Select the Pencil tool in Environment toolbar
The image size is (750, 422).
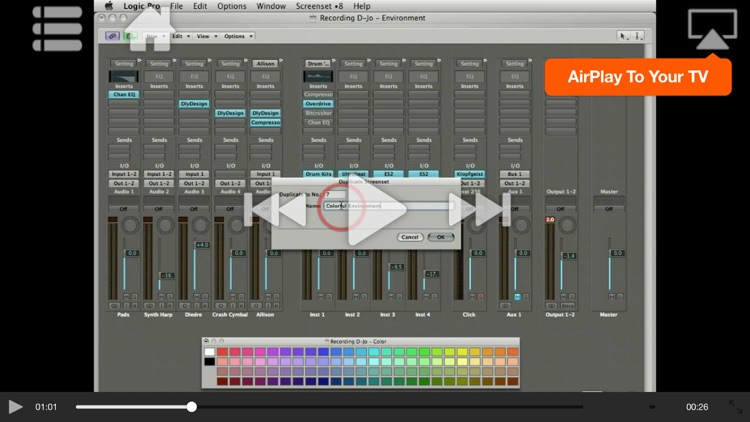637,36
